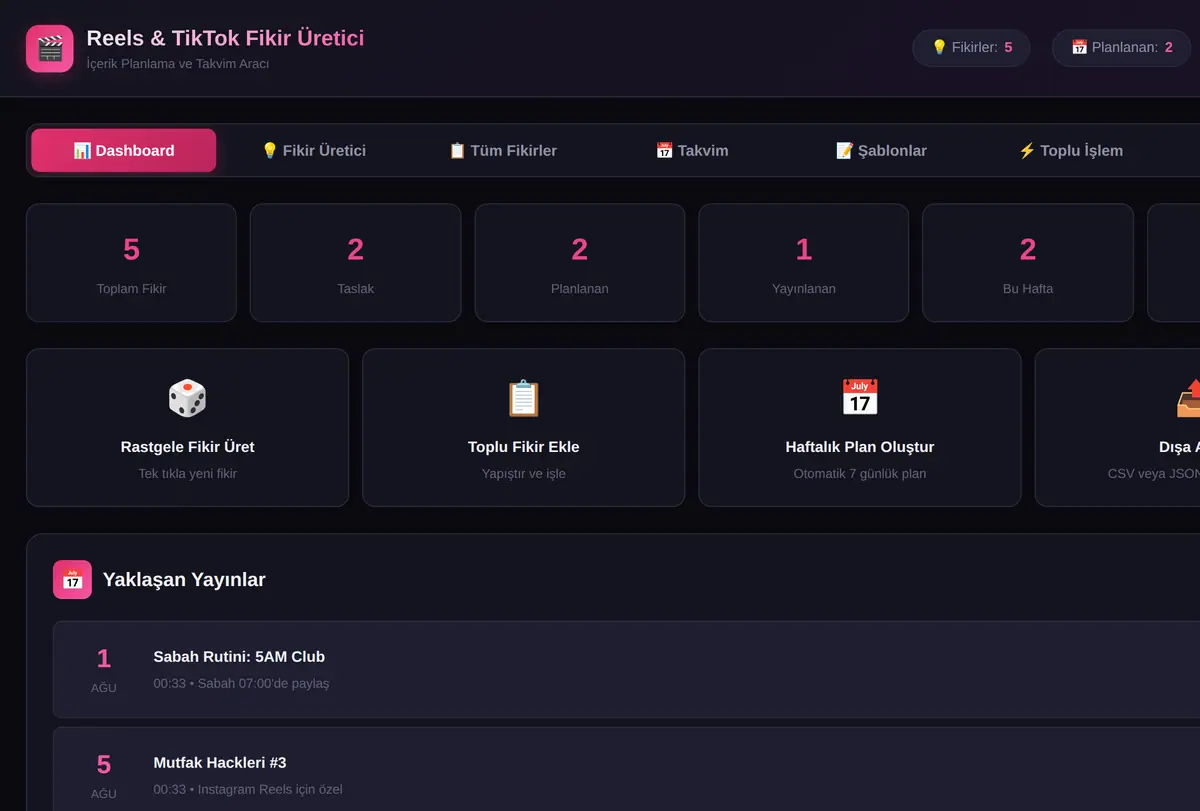Click the Sabah 07:00'de paylaş note
Viewport: 1200px width, 811px height.
263,684
